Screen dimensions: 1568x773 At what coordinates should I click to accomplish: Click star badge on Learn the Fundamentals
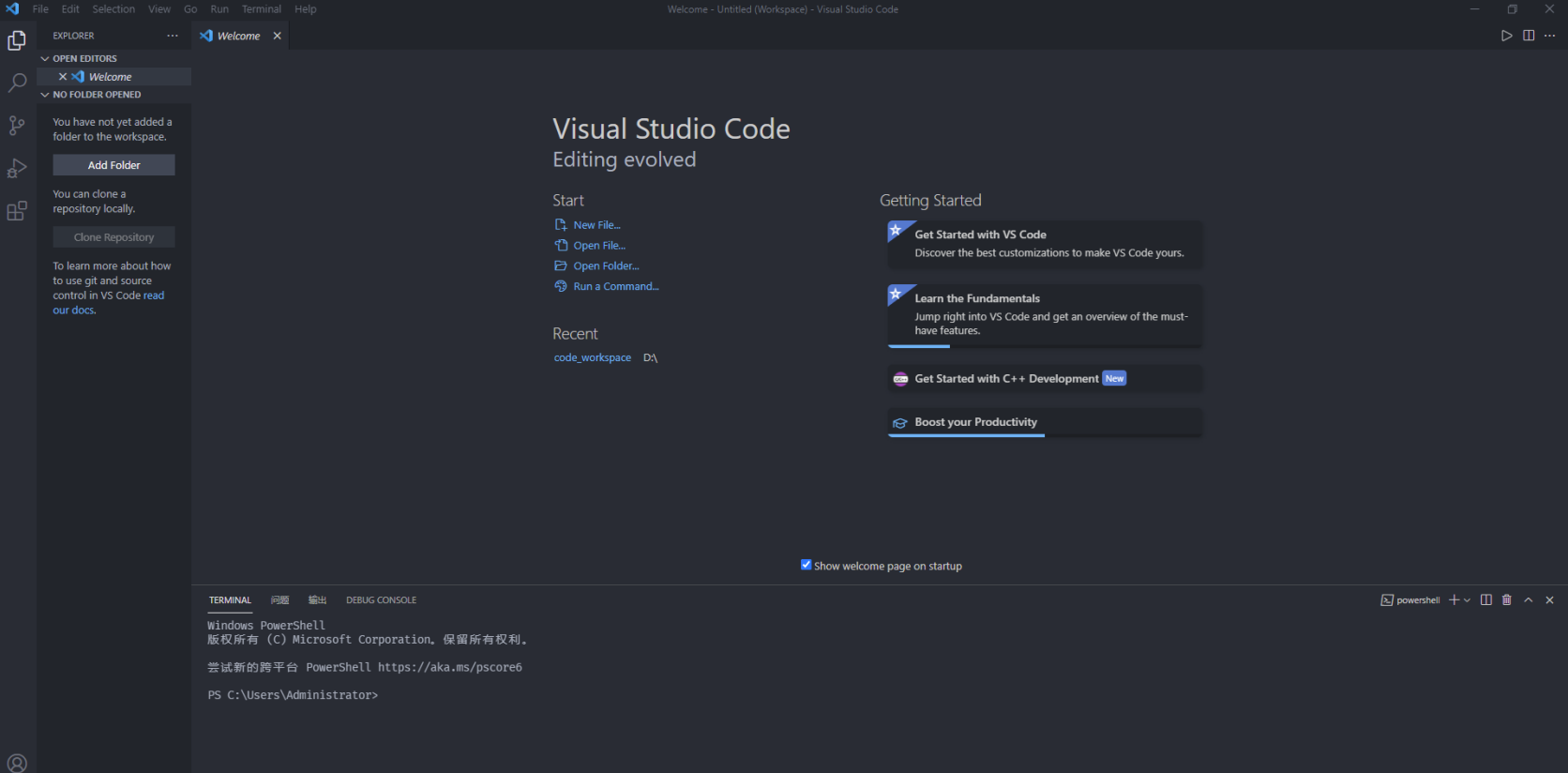[x=896, y=294]
